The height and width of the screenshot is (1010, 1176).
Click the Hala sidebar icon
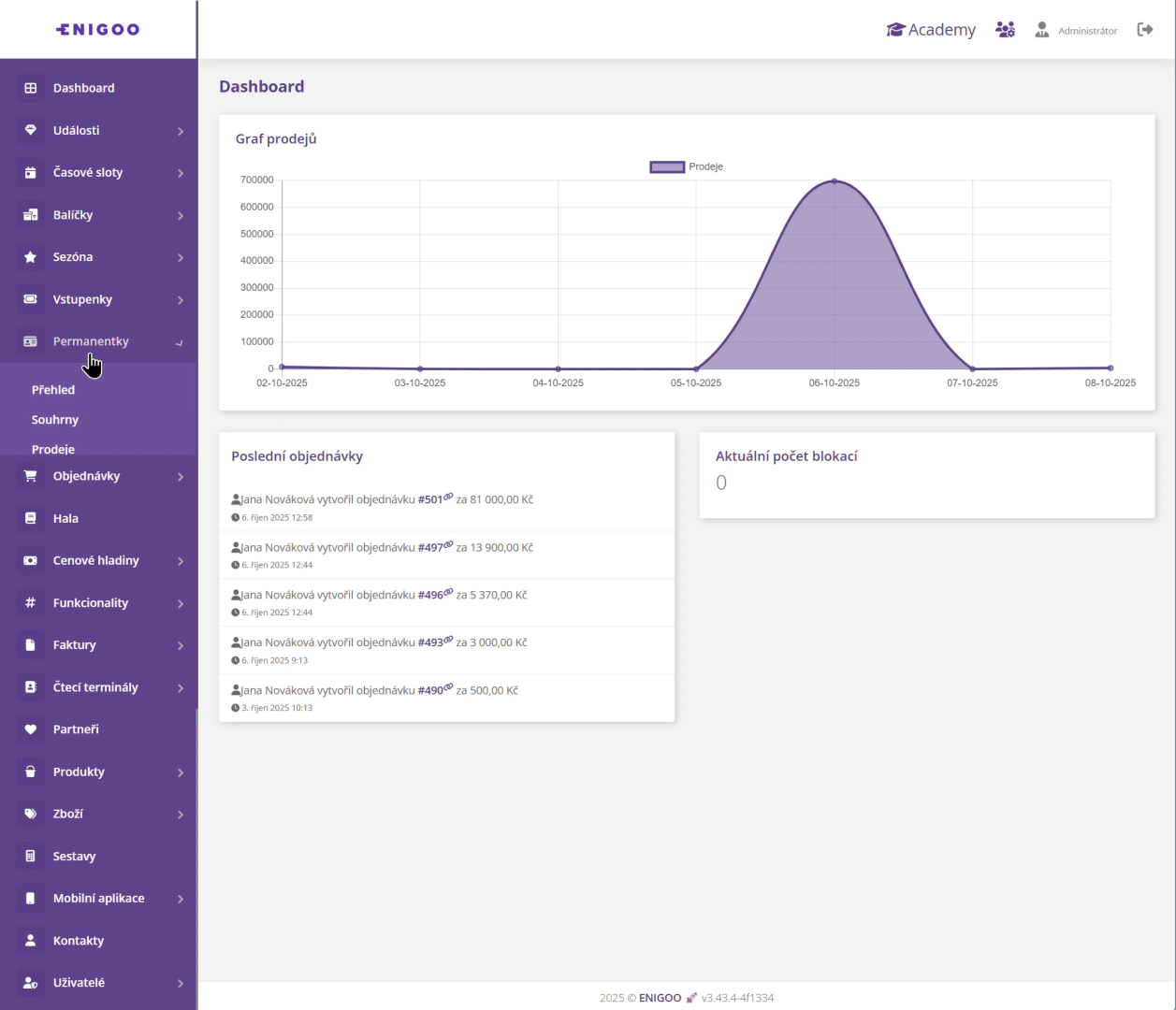pos(31,518)
